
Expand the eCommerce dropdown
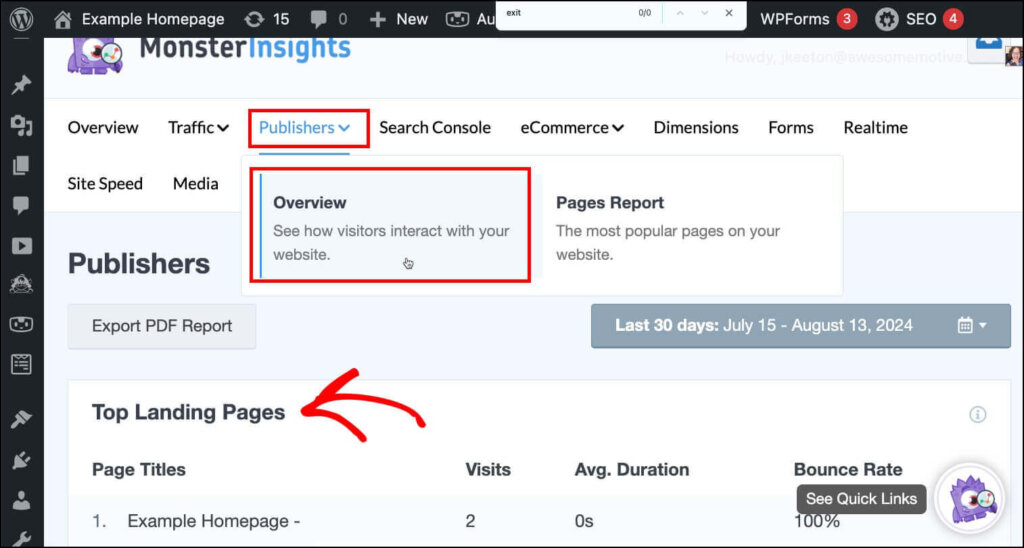click(x=572, y=127)
